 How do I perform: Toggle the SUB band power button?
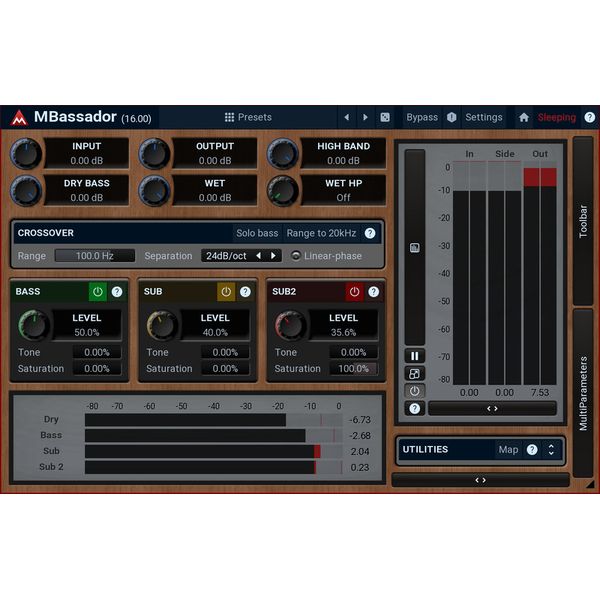[226, 292]
